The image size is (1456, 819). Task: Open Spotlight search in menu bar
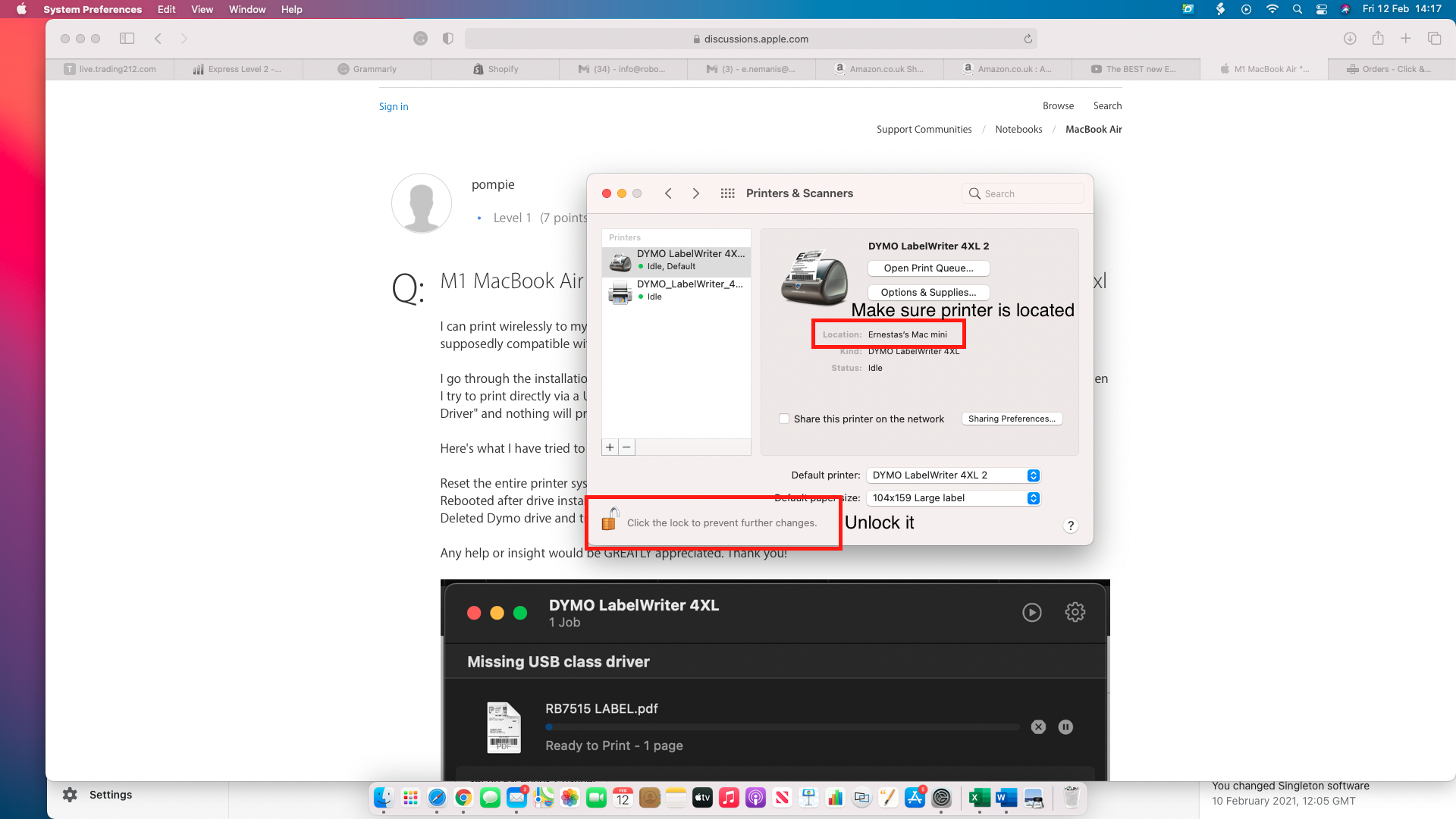point(1298,9)
